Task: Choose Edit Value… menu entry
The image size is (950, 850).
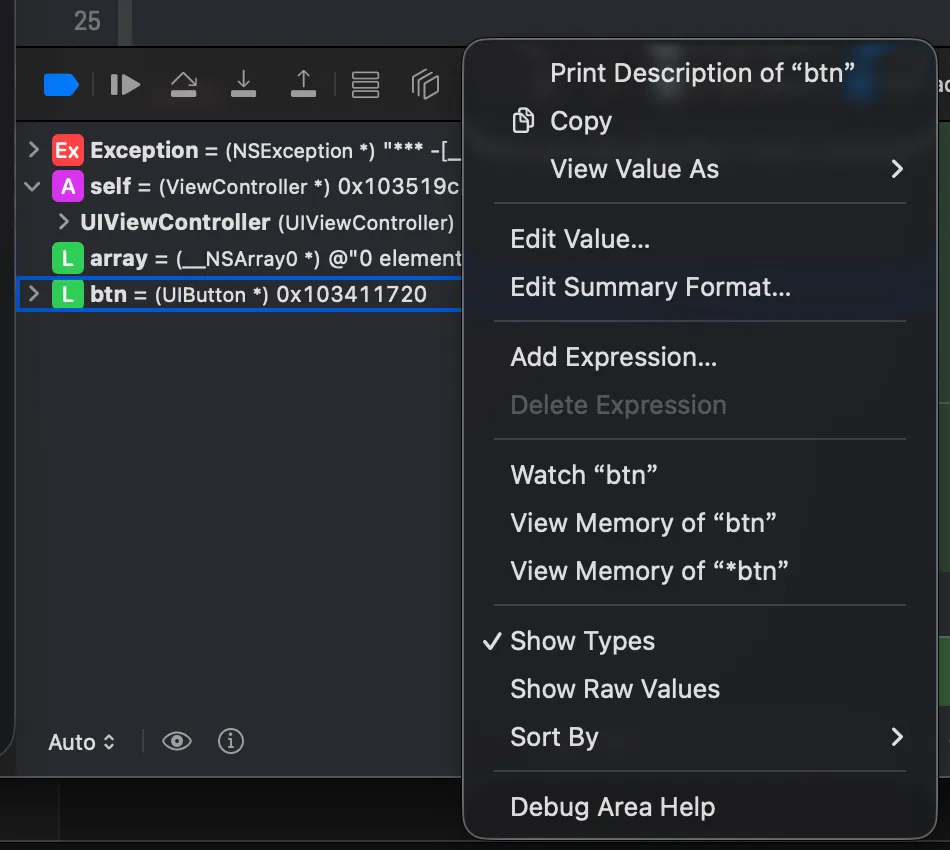Action: [x=700, y=239]
